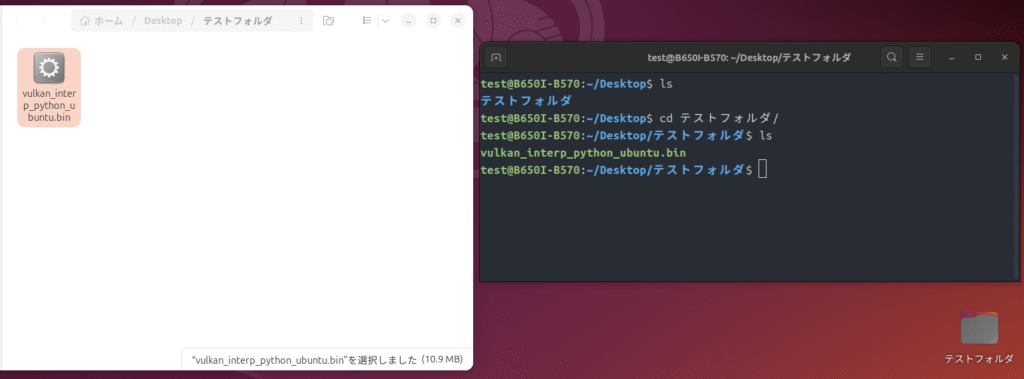The image size is (1024, 379).
Task: Click the terminal cursor at last prompt
Action: click(x=763, y=170)
